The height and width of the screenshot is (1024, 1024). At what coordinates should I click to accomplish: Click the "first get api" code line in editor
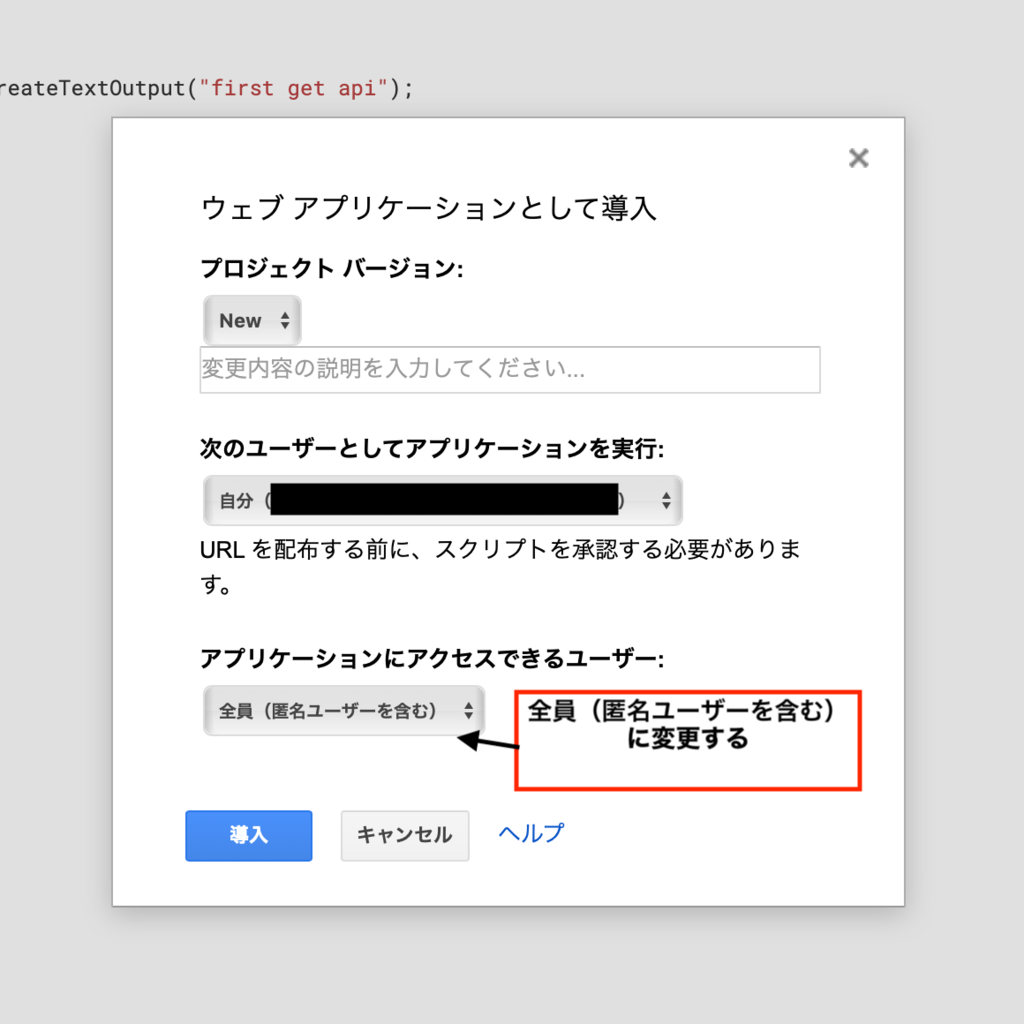pos(206,88)
